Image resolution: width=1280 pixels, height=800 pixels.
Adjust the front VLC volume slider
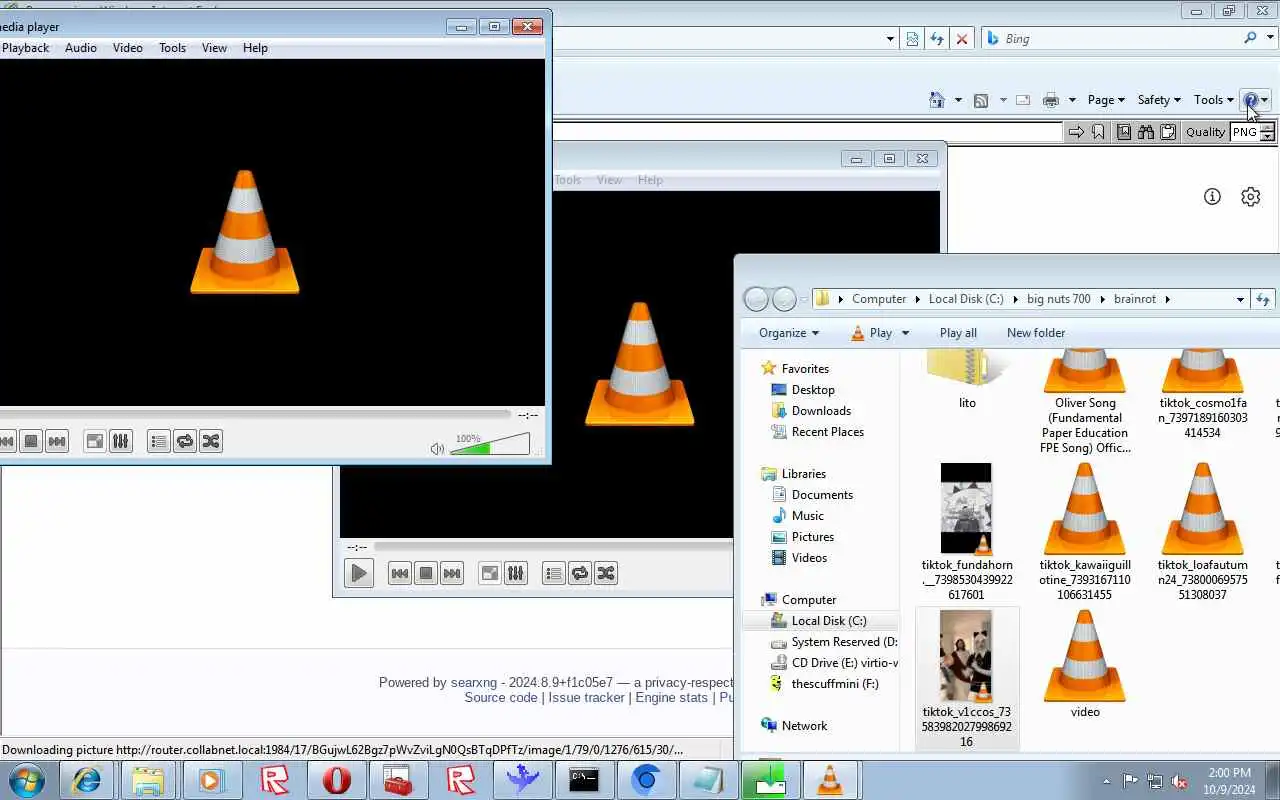click(490, 444)
